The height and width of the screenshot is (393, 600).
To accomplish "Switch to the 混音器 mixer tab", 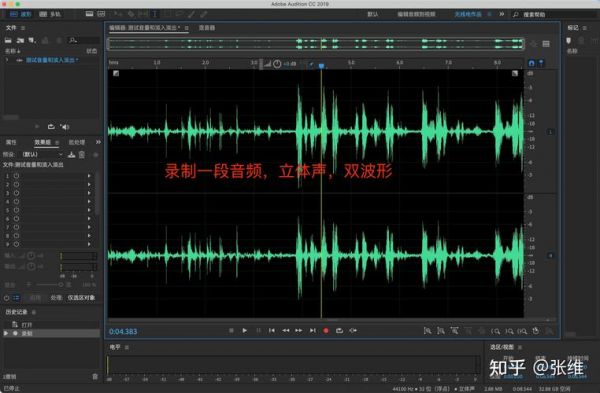I will [x=207, y=28].
